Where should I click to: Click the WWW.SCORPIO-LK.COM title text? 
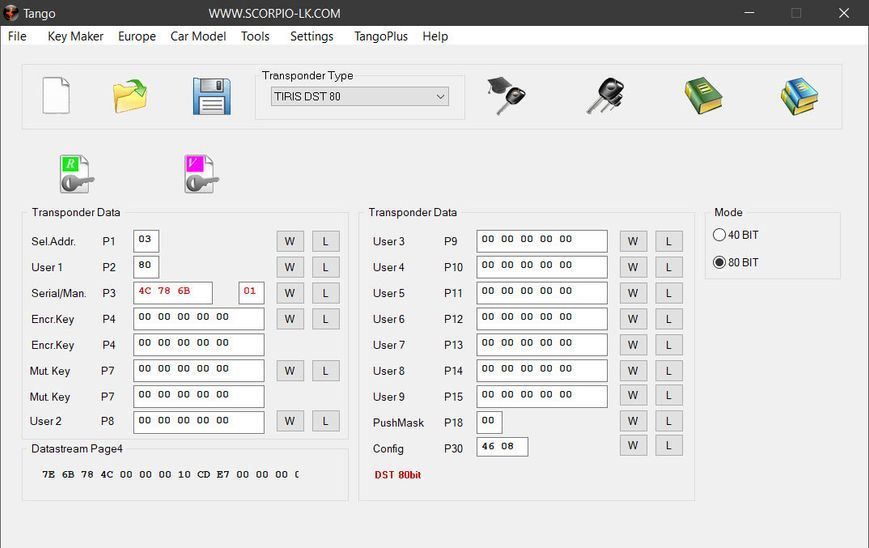[274, 13]
